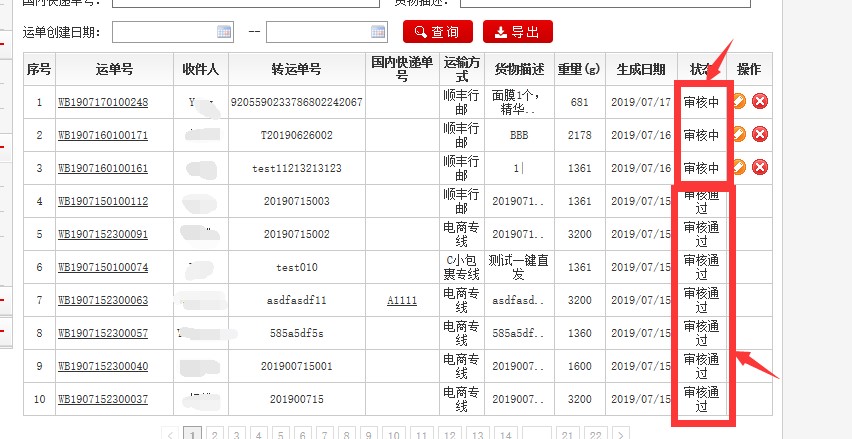Go to page 10 in pagination
Image resolution: width=852 pixels, height=439 pixels.
(393, 435)
